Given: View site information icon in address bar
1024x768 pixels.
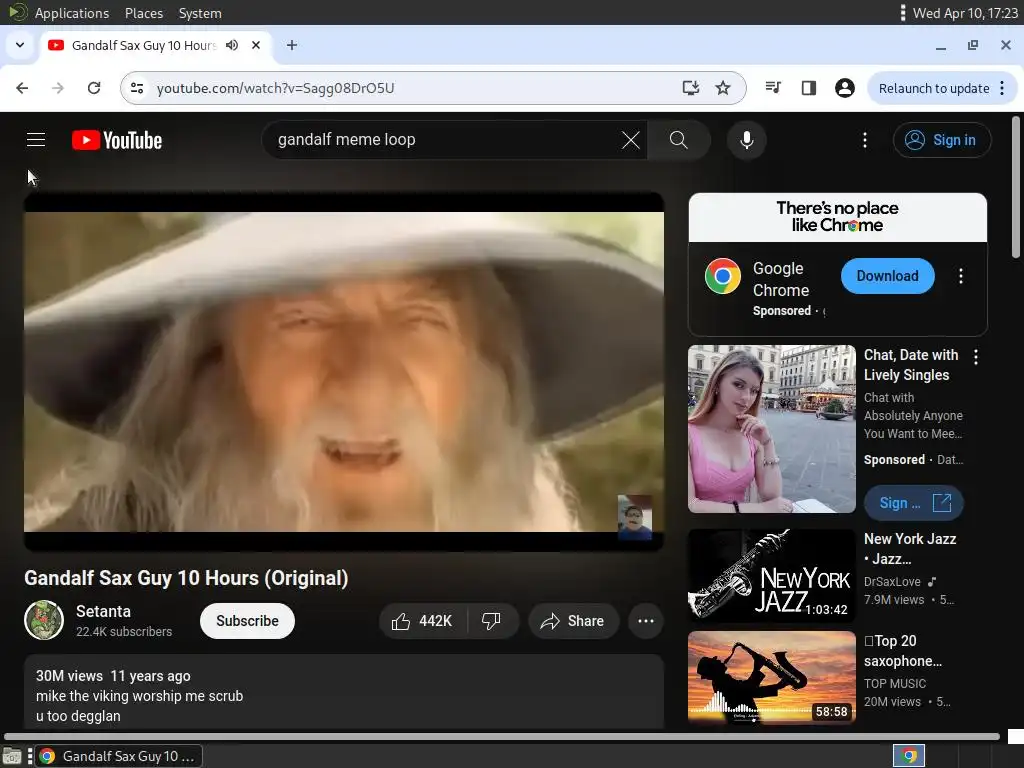Looking at the screenshot, I should coord(137,88).
